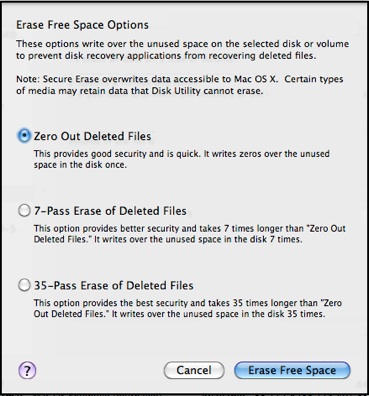Screen dimensions: 369x396
Task: Choose the 7-Pass Erase radio button
Action: [24, 211]
